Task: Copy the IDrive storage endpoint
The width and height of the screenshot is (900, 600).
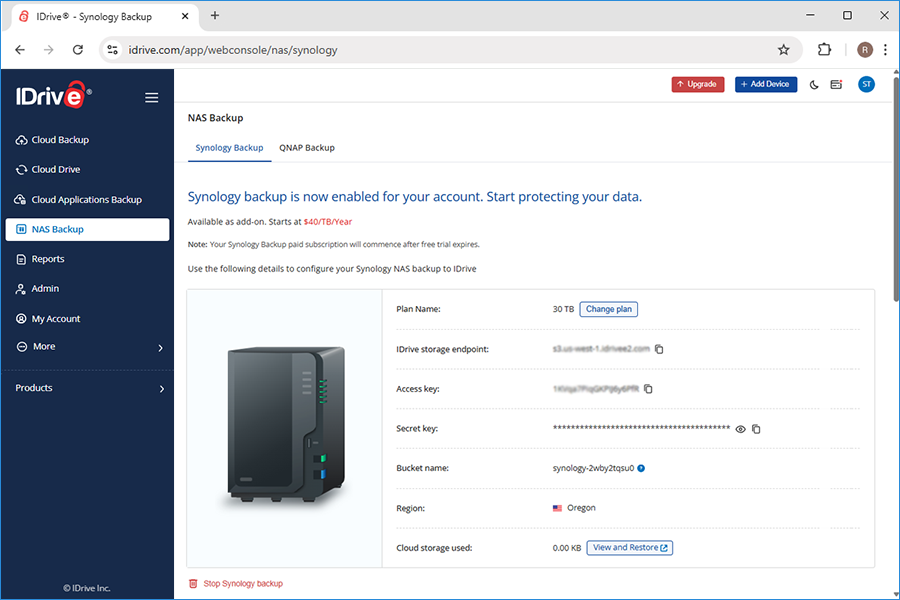Action: coord(659,349)
